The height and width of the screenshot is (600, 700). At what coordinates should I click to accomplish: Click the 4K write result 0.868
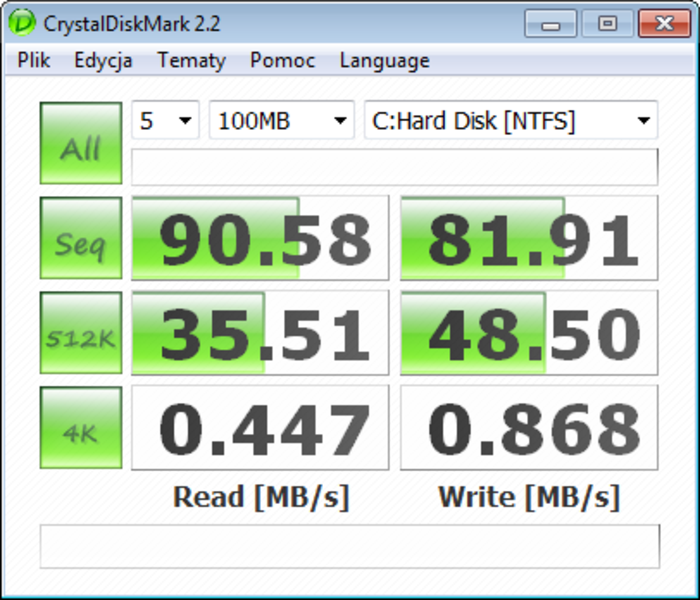(x=529, y=428)
